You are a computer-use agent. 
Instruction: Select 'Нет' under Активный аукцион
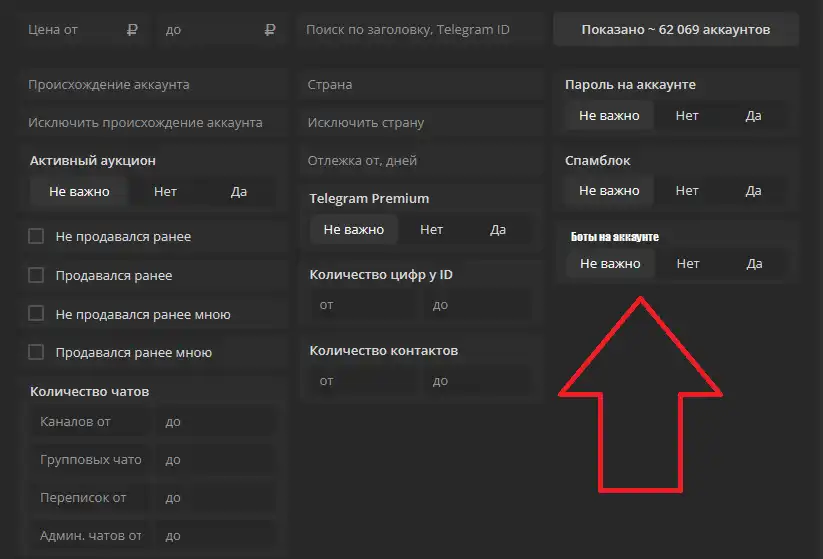[x=165, y=192]
